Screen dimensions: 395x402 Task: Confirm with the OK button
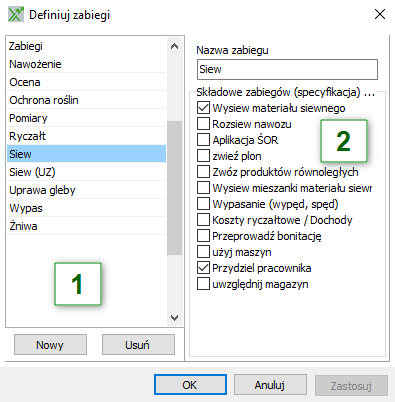click(190, 385)
